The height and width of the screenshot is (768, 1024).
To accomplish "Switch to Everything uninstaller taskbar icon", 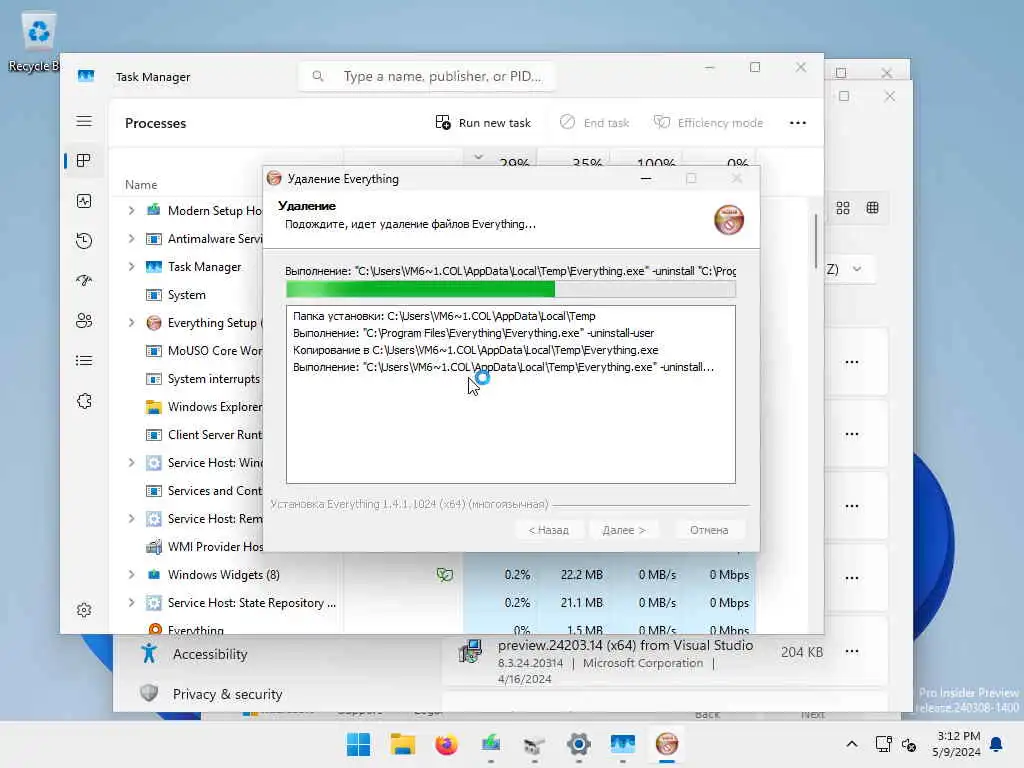I will (x=666, y=744).
